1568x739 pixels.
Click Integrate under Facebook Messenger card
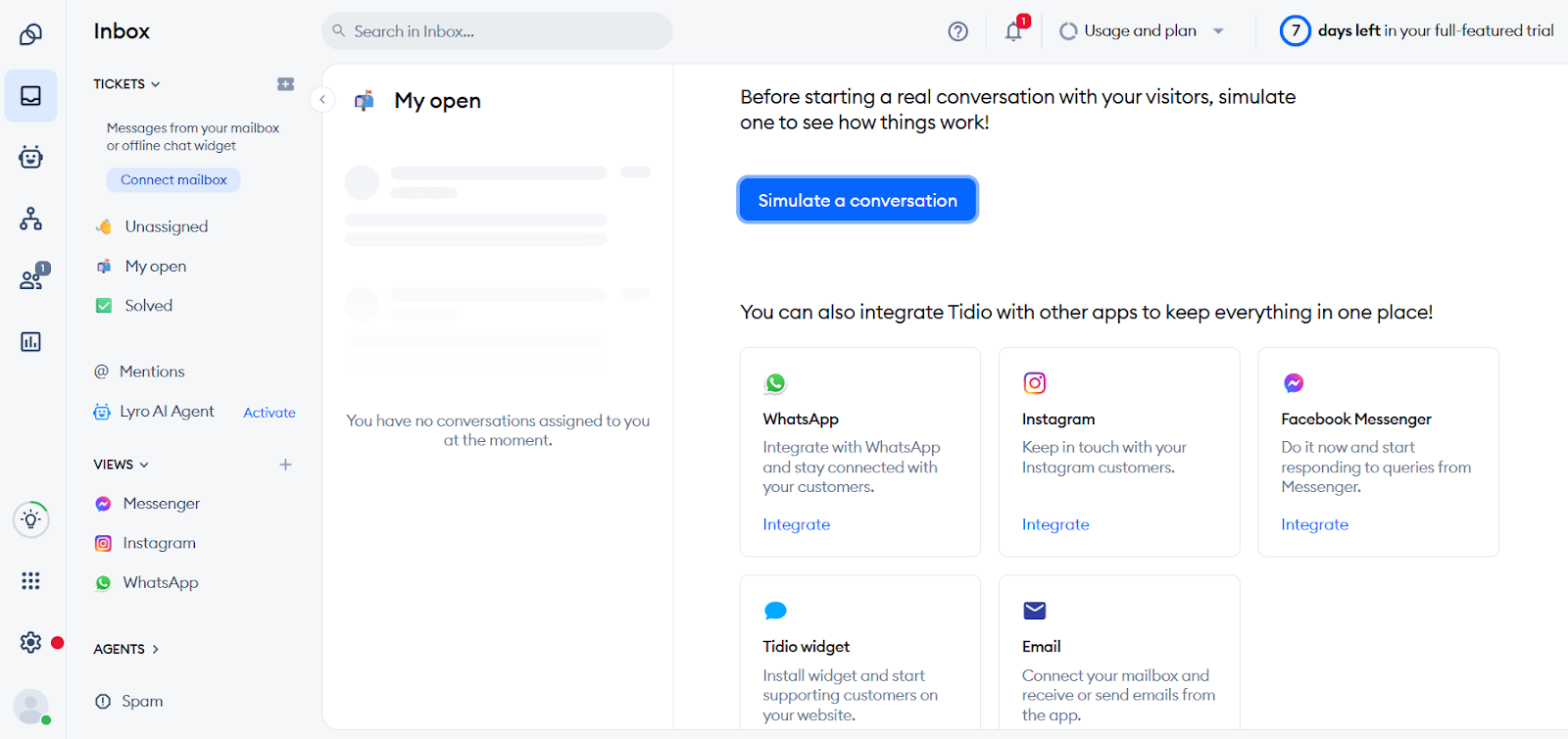click(x=1314, y=524)
